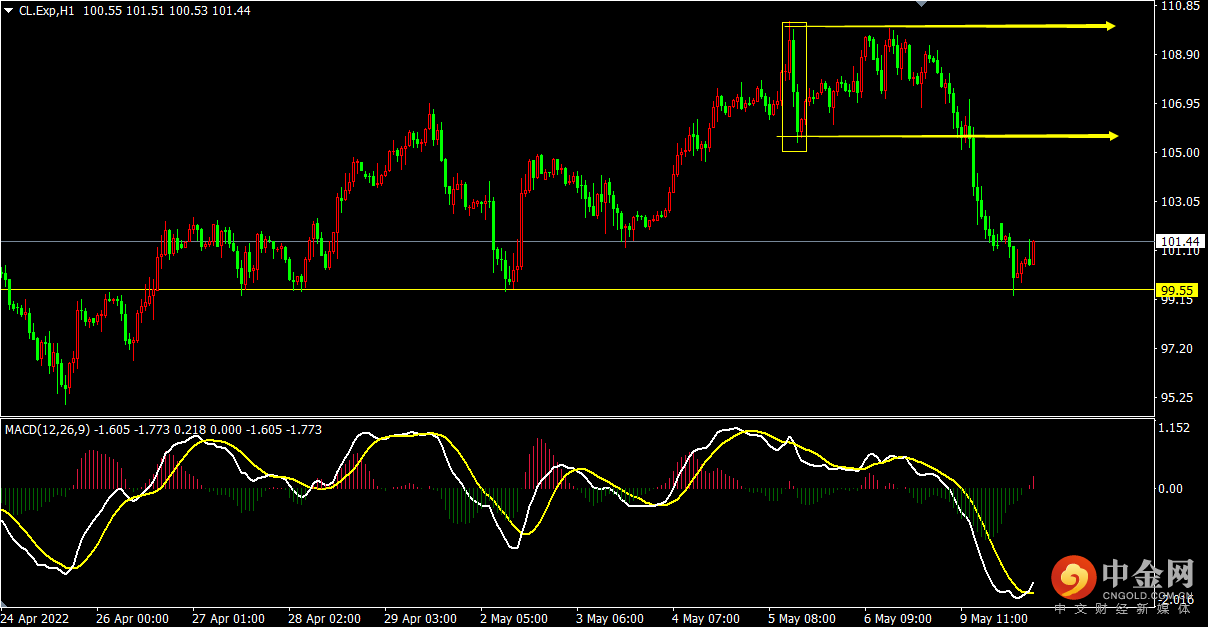The image size is (1208, 627).
Task: Click the 5 May 08:00 time label
Action: [803, 619]
